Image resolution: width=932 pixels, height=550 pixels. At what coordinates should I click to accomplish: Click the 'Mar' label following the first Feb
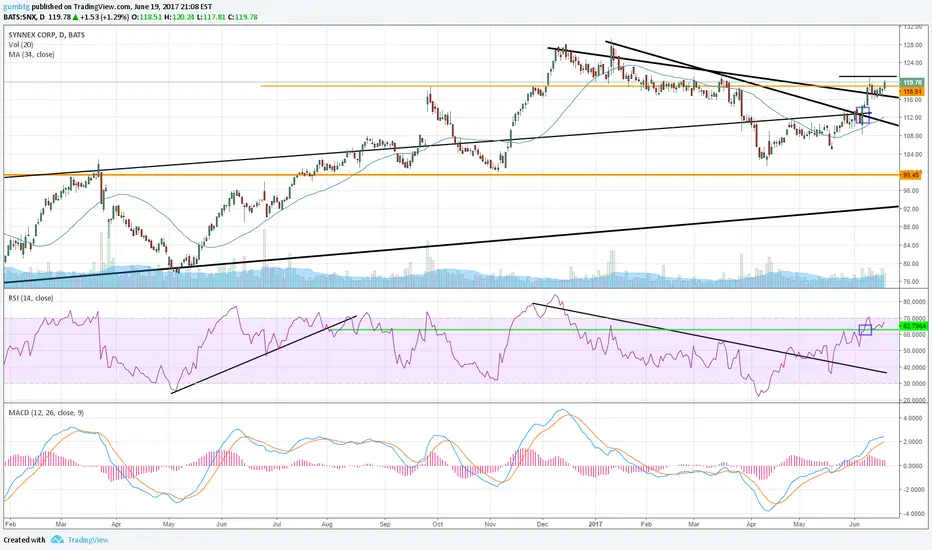pos(61,524)
